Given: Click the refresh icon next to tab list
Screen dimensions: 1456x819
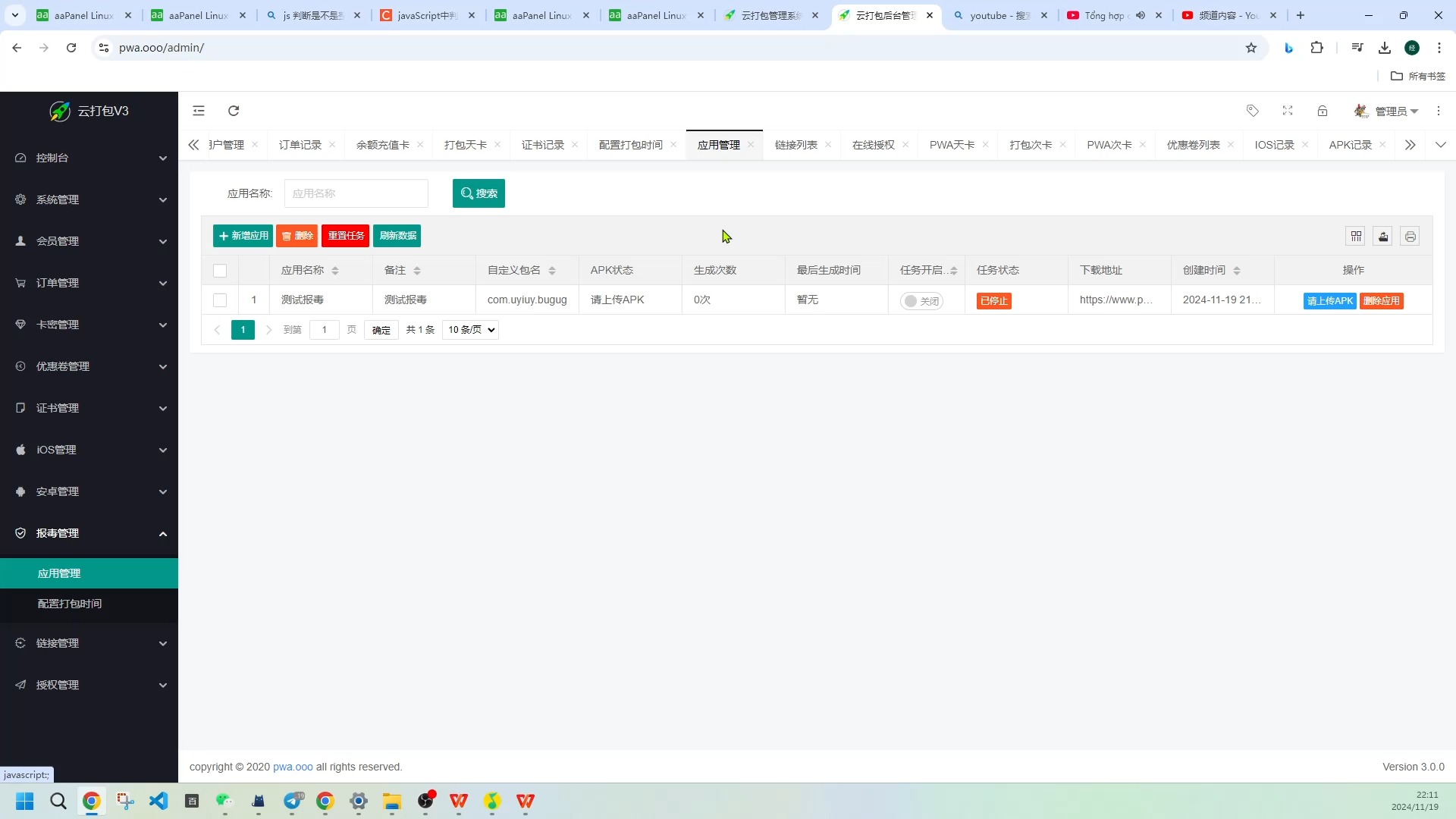Looking at the screenshot, I should [234, 111].
